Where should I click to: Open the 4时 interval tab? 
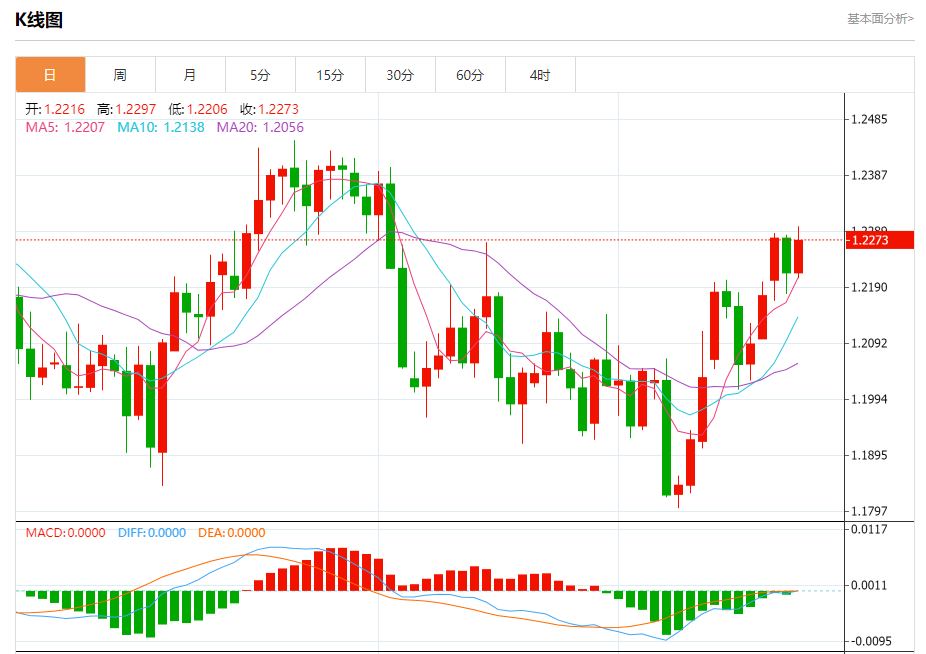coord(540,75)
